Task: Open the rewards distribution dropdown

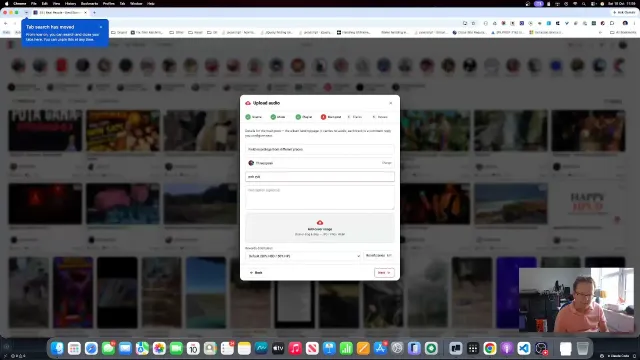Action: click(x=303, y=256)
